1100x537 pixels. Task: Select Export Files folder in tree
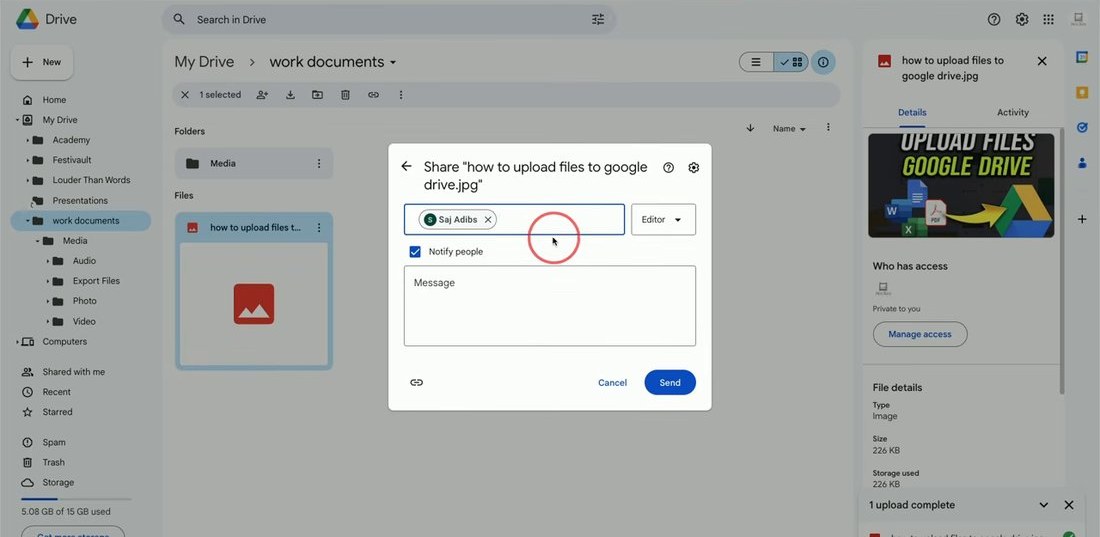point(96,281)
